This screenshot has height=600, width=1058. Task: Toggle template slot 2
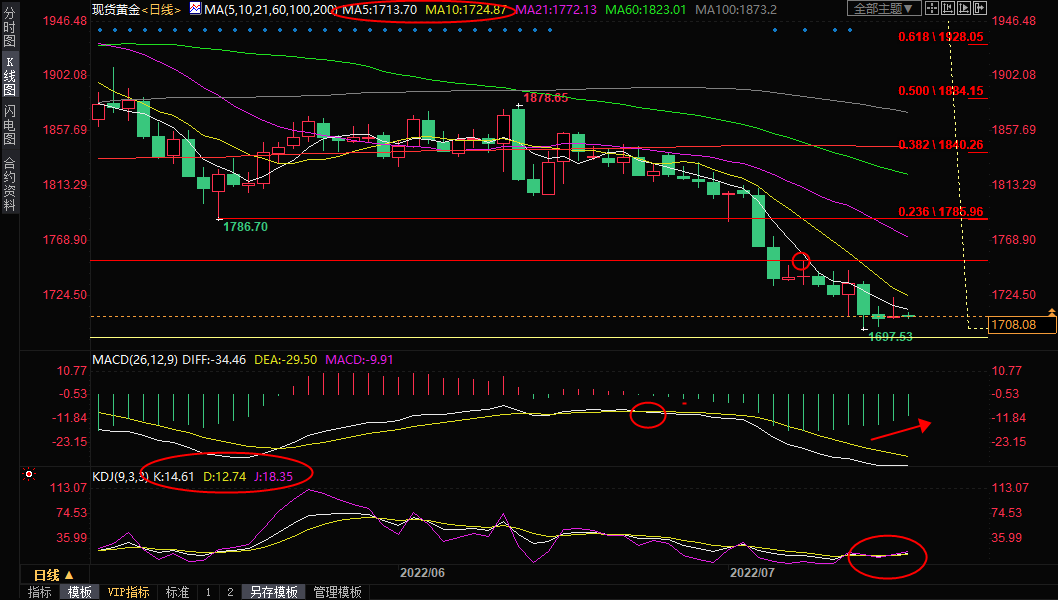click(x=229, y=592)
